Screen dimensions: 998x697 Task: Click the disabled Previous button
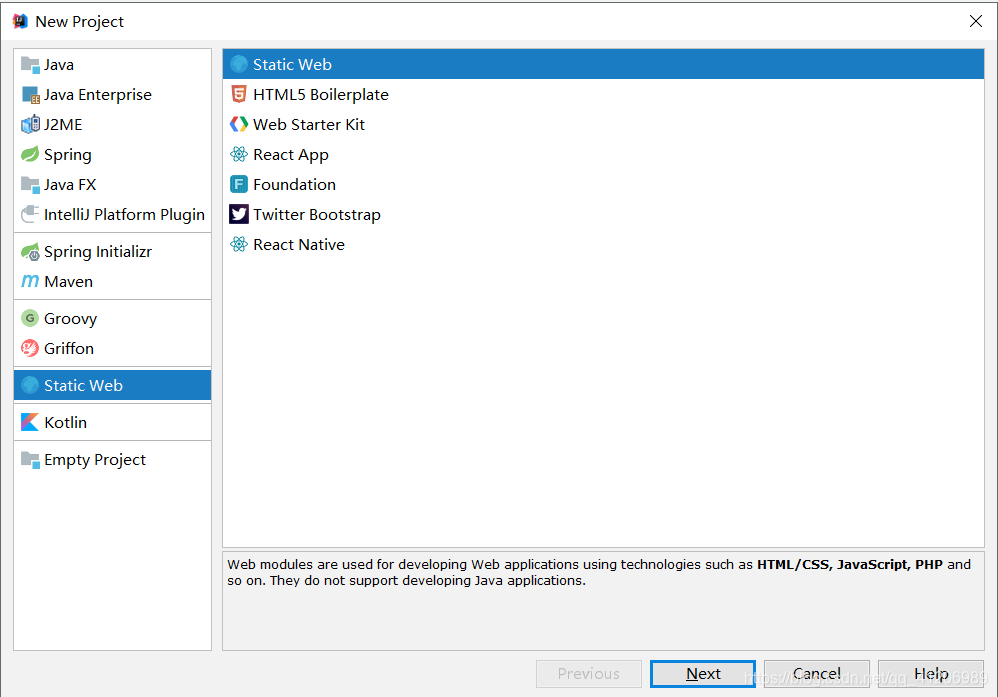[x=589, y=673]
